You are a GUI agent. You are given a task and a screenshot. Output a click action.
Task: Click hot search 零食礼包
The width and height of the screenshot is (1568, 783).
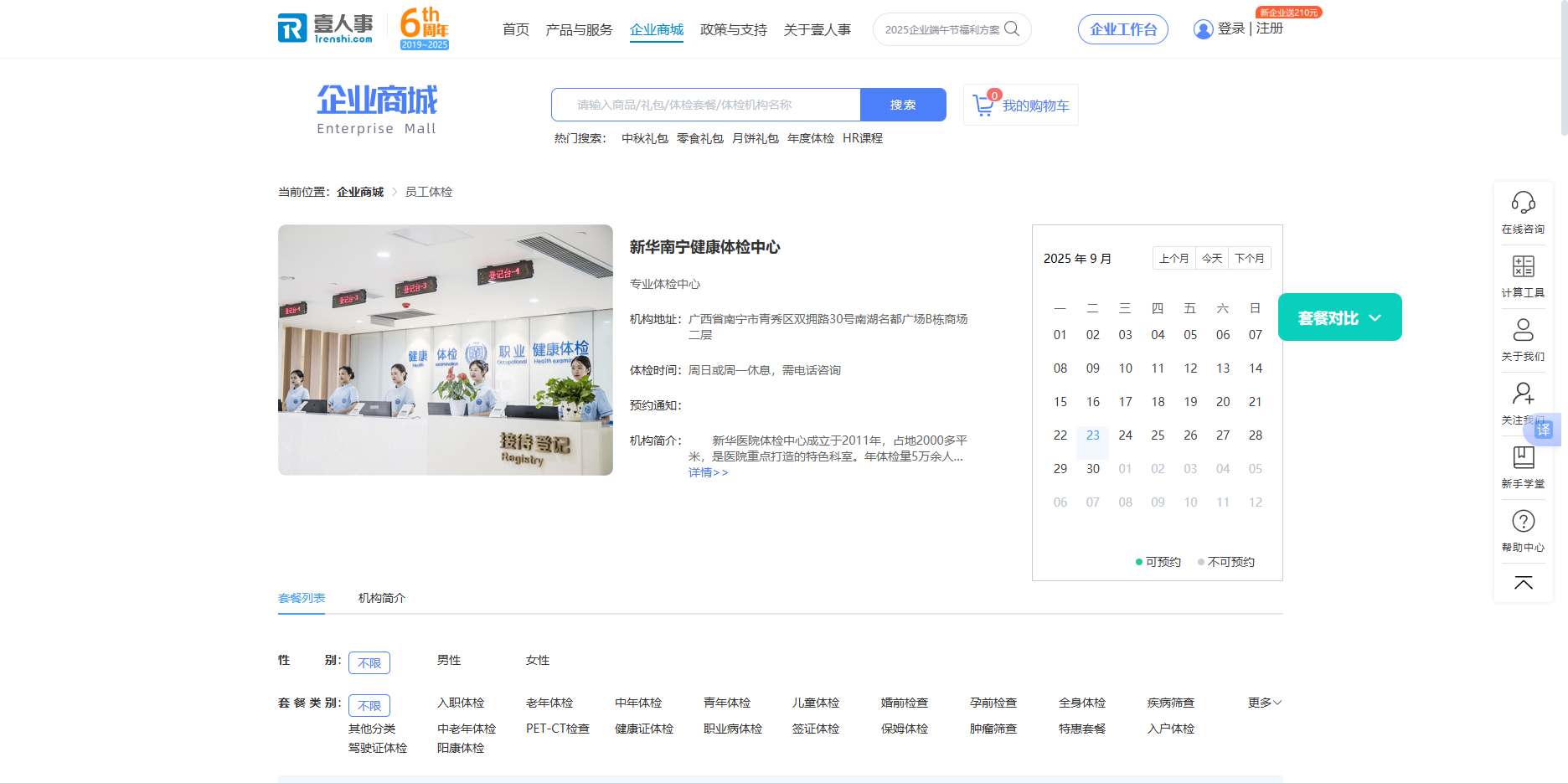pos(700,138)
